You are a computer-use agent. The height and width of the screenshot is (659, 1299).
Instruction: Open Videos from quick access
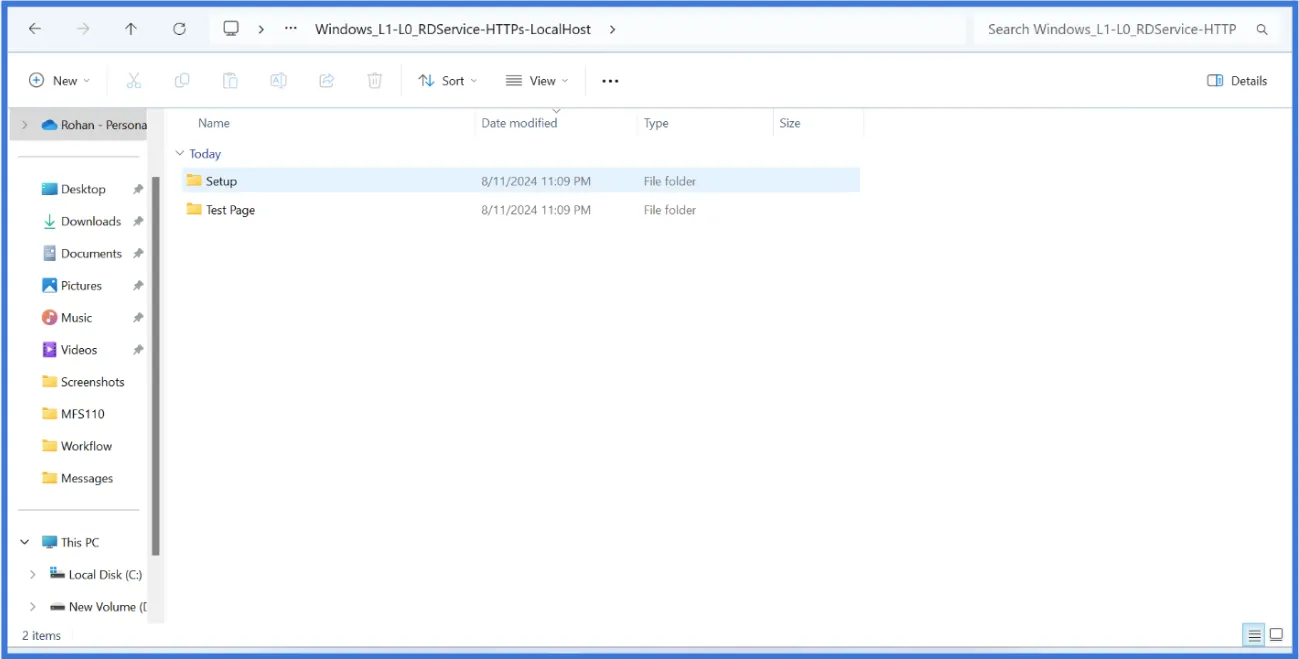tap(69, 350)
